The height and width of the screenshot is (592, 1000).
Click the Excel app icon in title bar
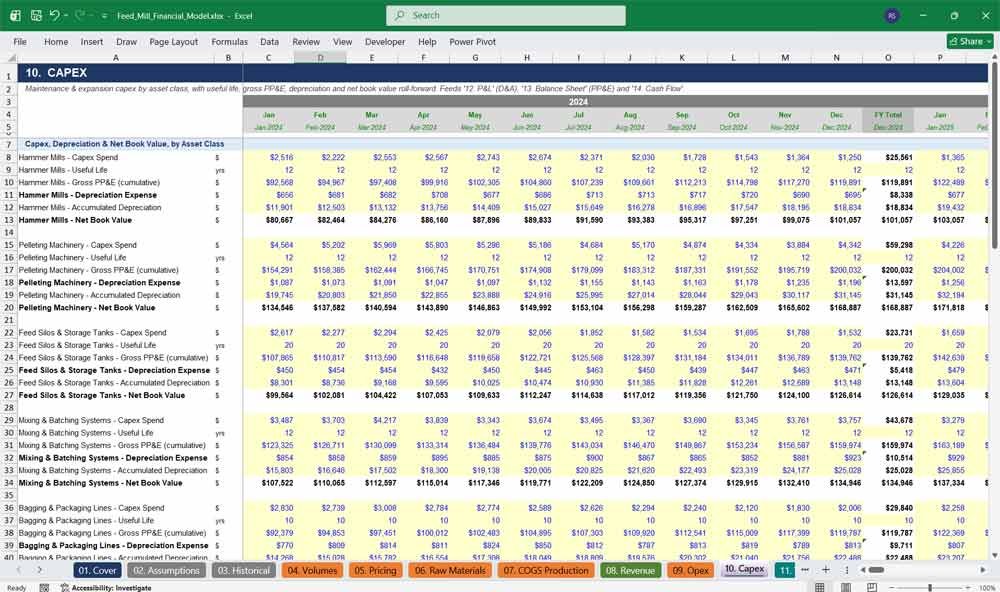point(15,15)
